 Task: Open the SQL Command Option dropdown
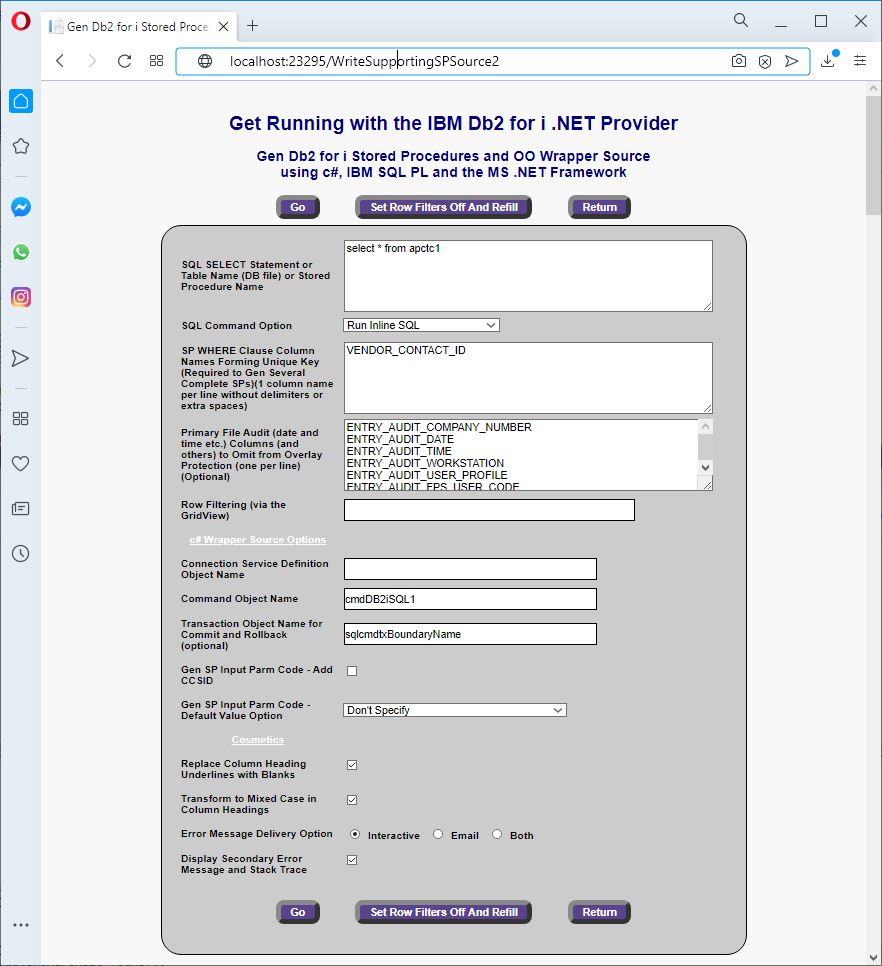coord(421,325)
